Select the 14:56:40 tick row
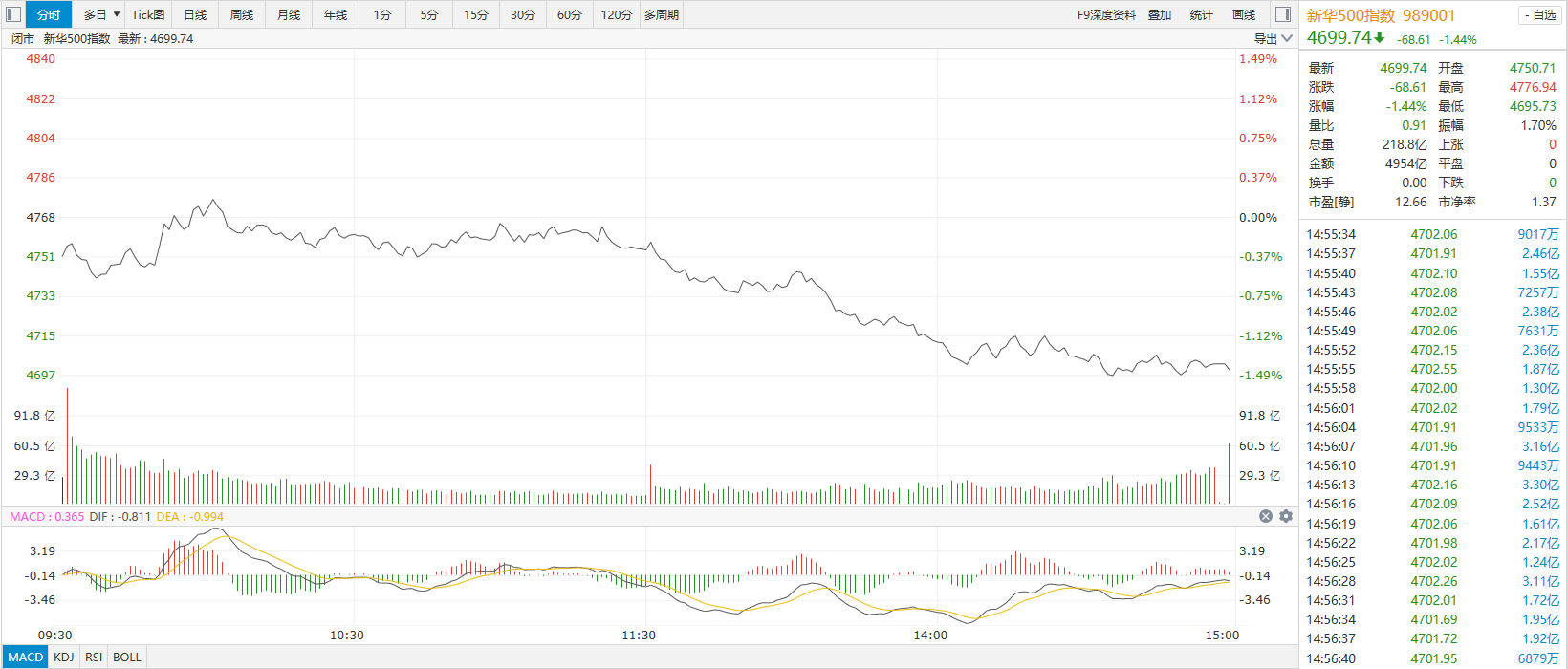The width and height of the screenshot is (1568, 669). [x=1432, y=658]
